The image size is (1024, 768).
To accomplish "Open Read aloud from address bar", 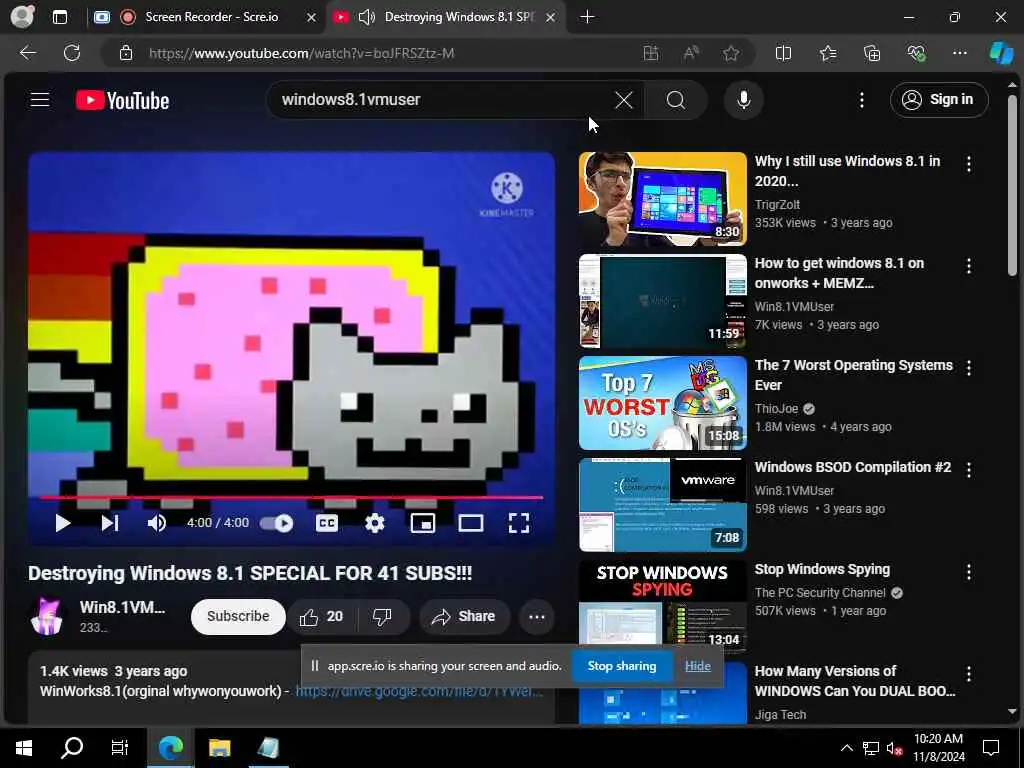I will click(691, 53).
